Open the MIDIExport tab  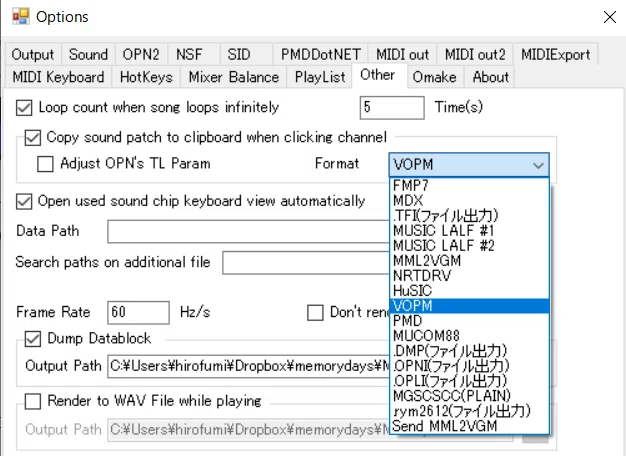[x=555, y=54]
